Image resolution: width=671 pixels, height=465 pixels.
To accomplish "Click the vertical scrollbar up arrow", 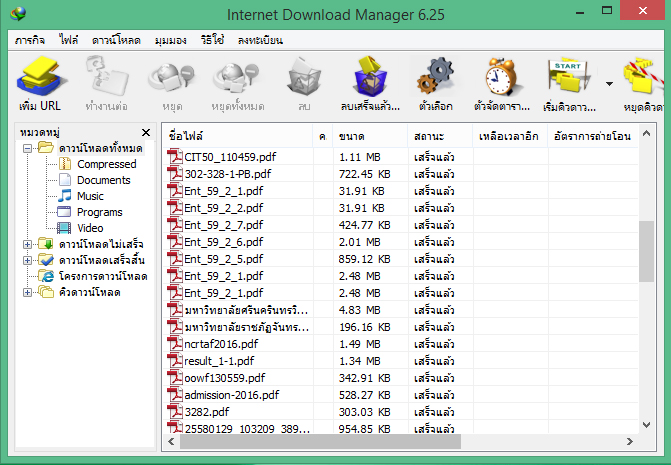I will point(647,133).
